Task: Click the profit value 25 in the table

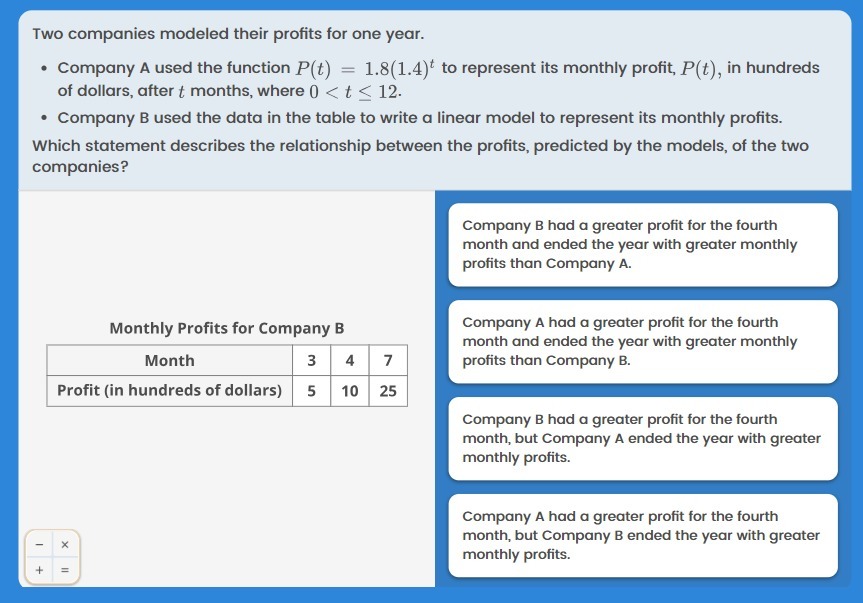Action: point(388,391)
